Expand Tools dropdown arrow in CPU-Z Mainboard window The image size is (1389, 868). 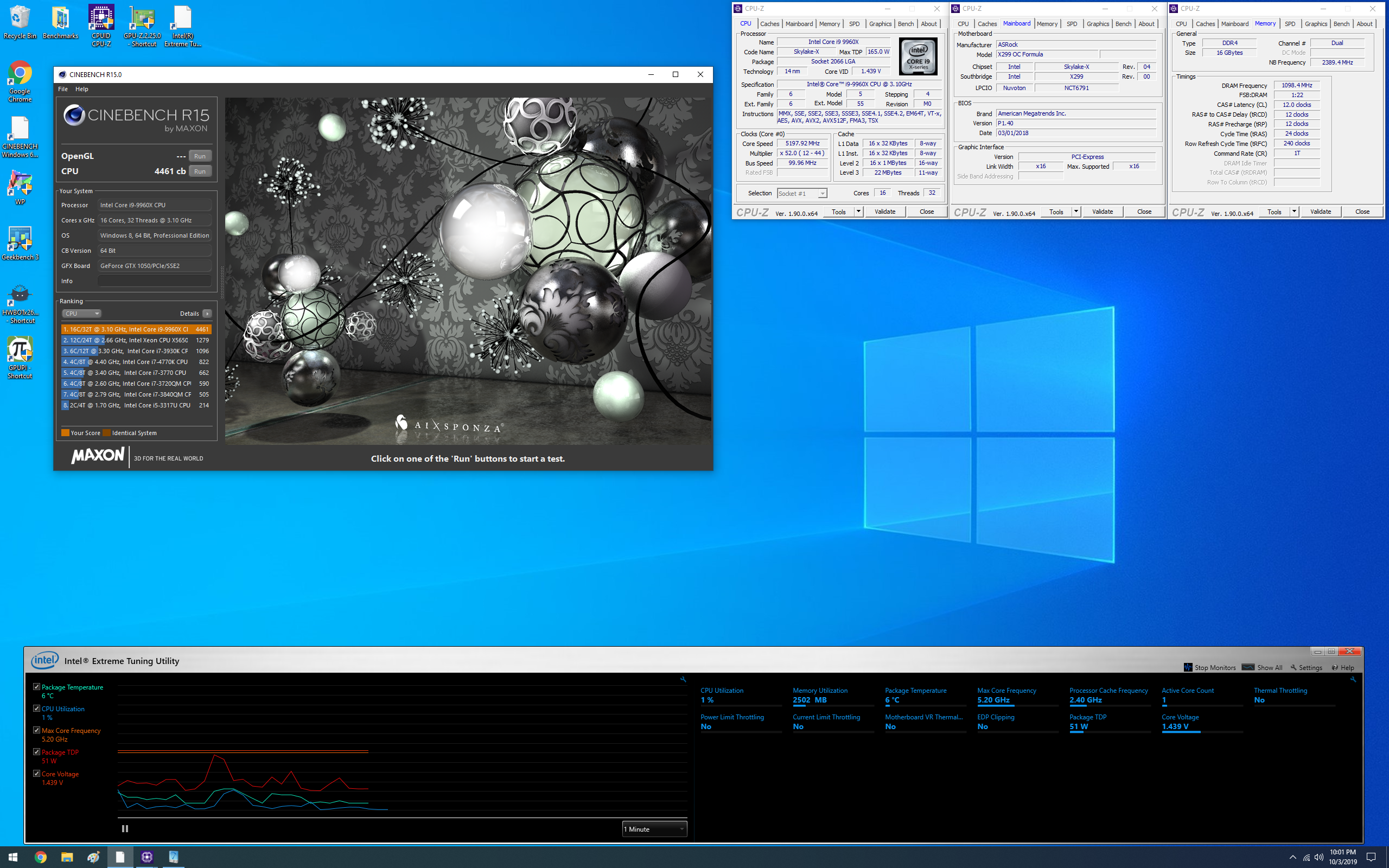coord(1076,212)
